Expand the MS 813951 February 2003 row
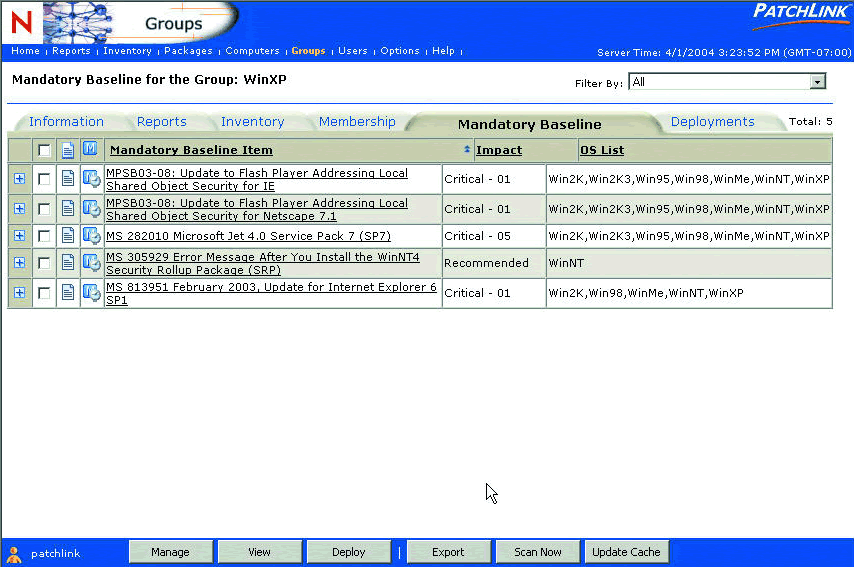This screenshot has width=854, height=567. 20,292
